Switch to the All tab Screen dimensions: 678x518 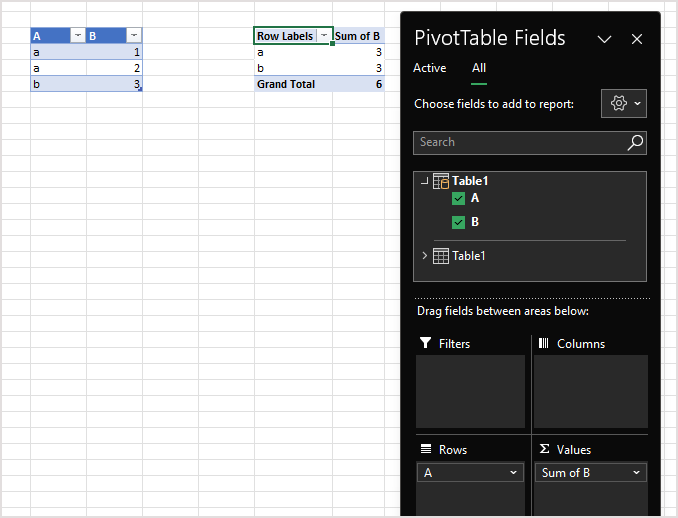[x=479, y=68]
